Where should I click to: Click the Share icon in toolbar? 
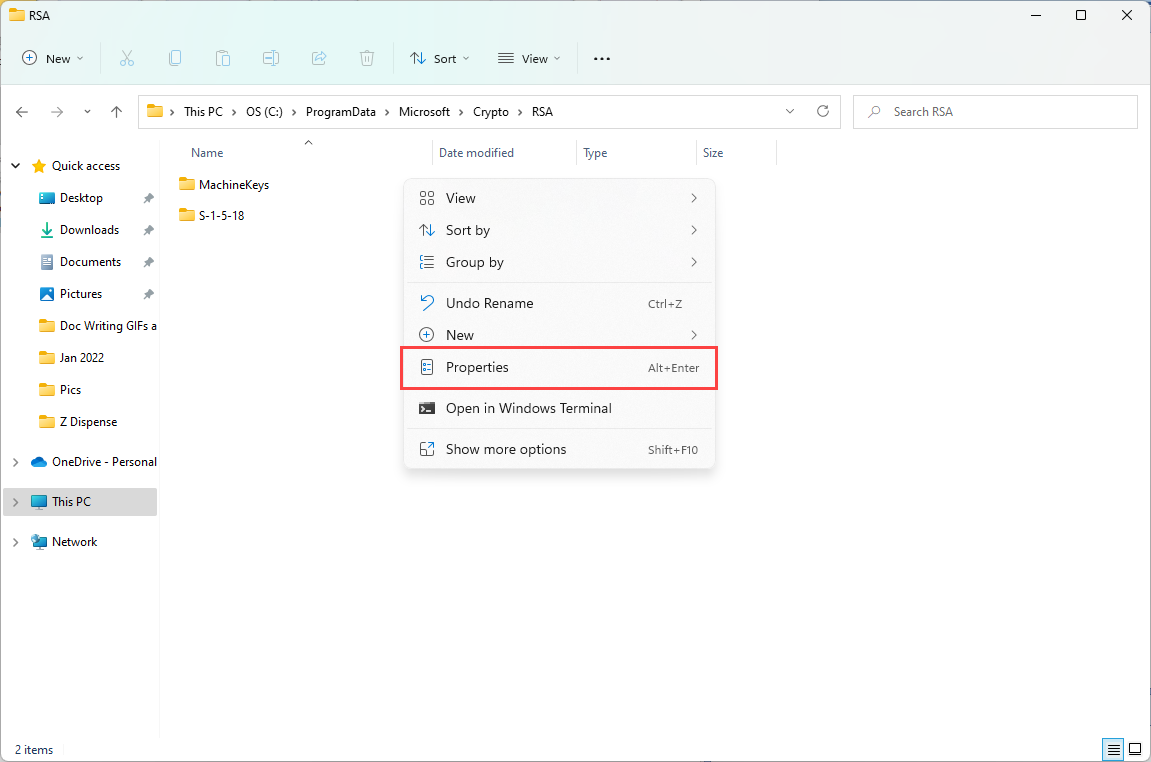[x=319, y=58]
